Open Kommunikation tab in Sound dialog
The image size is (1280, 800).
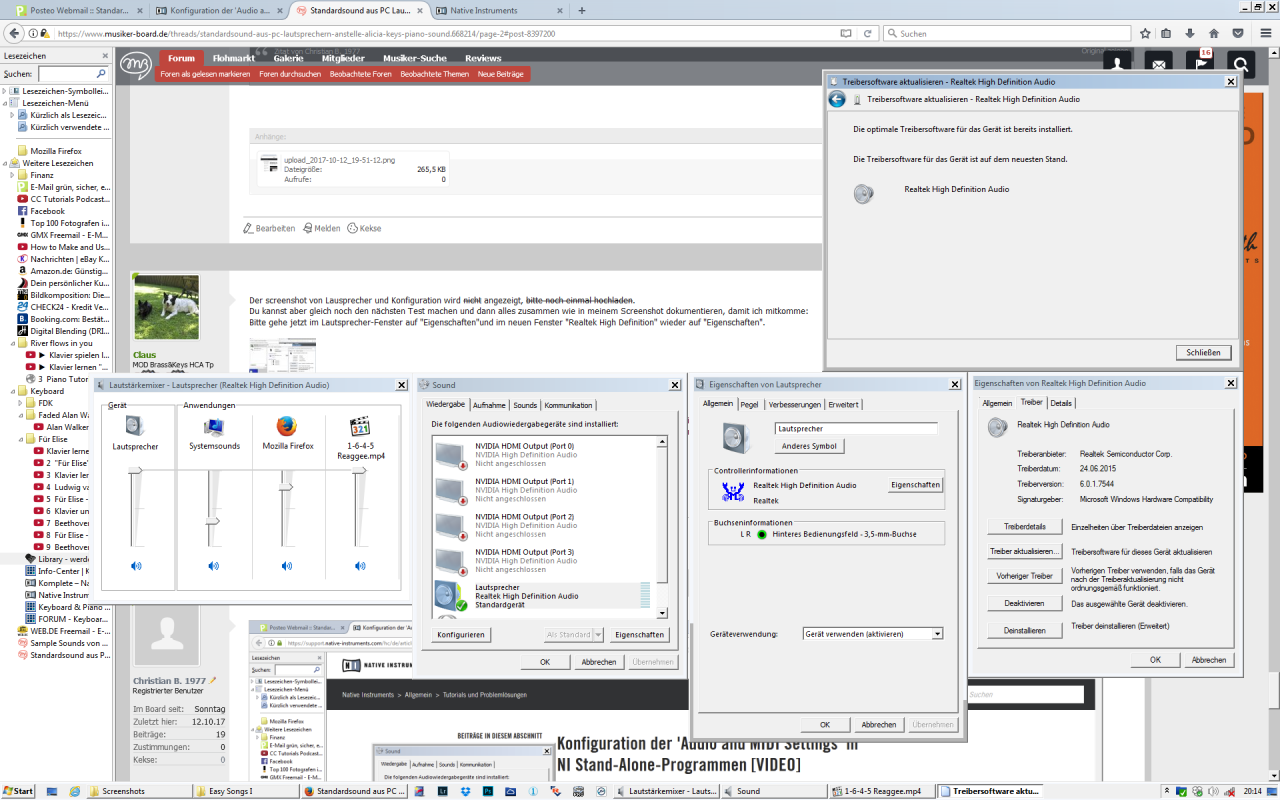tap(569, 405)
